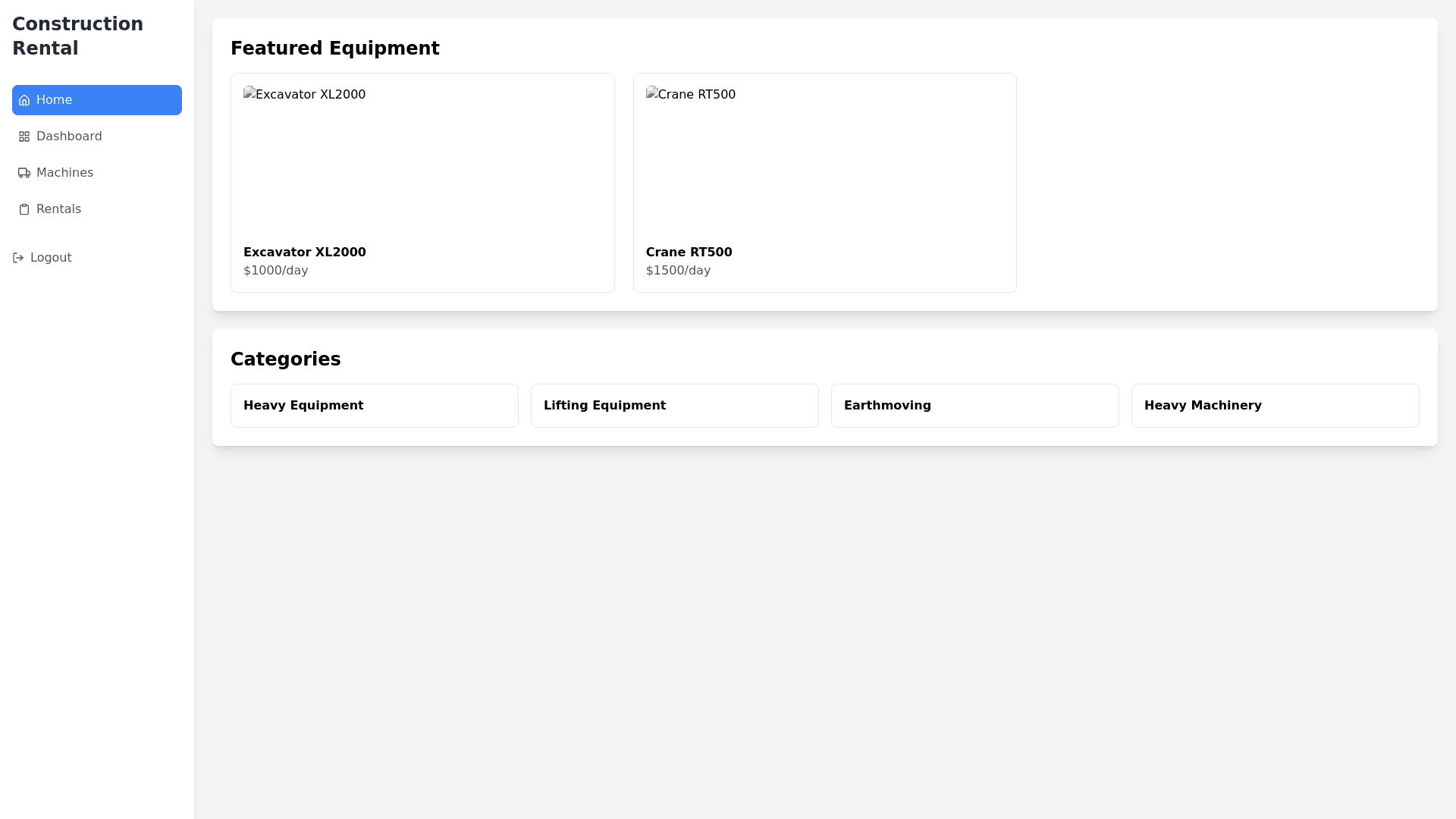Select the Heavy Equipment category
The width and height of the screenshot is (1456, 819).
374,406
